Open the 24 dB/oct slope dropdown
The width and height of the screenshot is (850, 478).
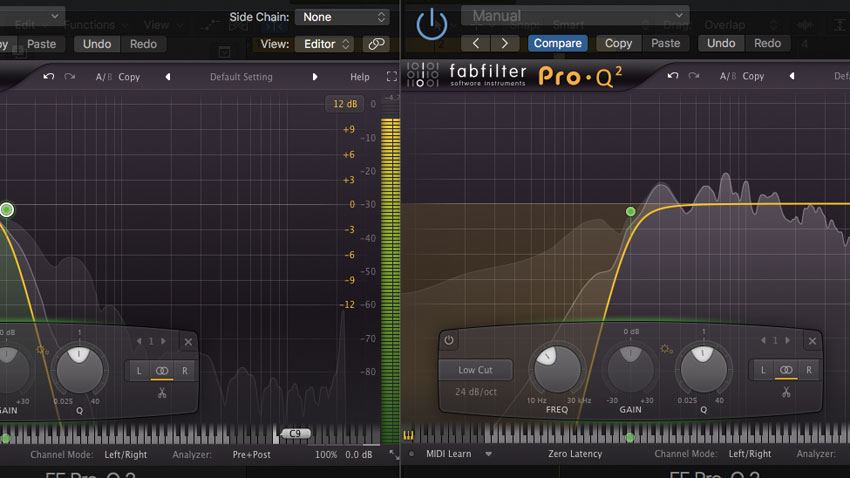coord(475,391)
